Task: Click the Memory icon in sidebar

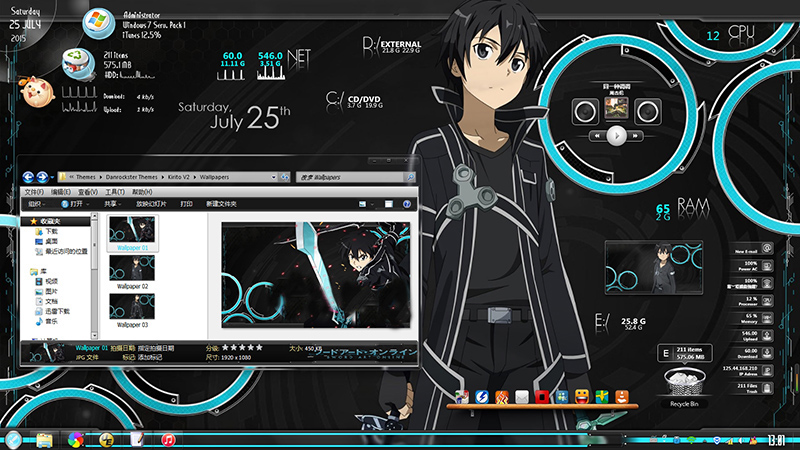Action: point(767,319)
